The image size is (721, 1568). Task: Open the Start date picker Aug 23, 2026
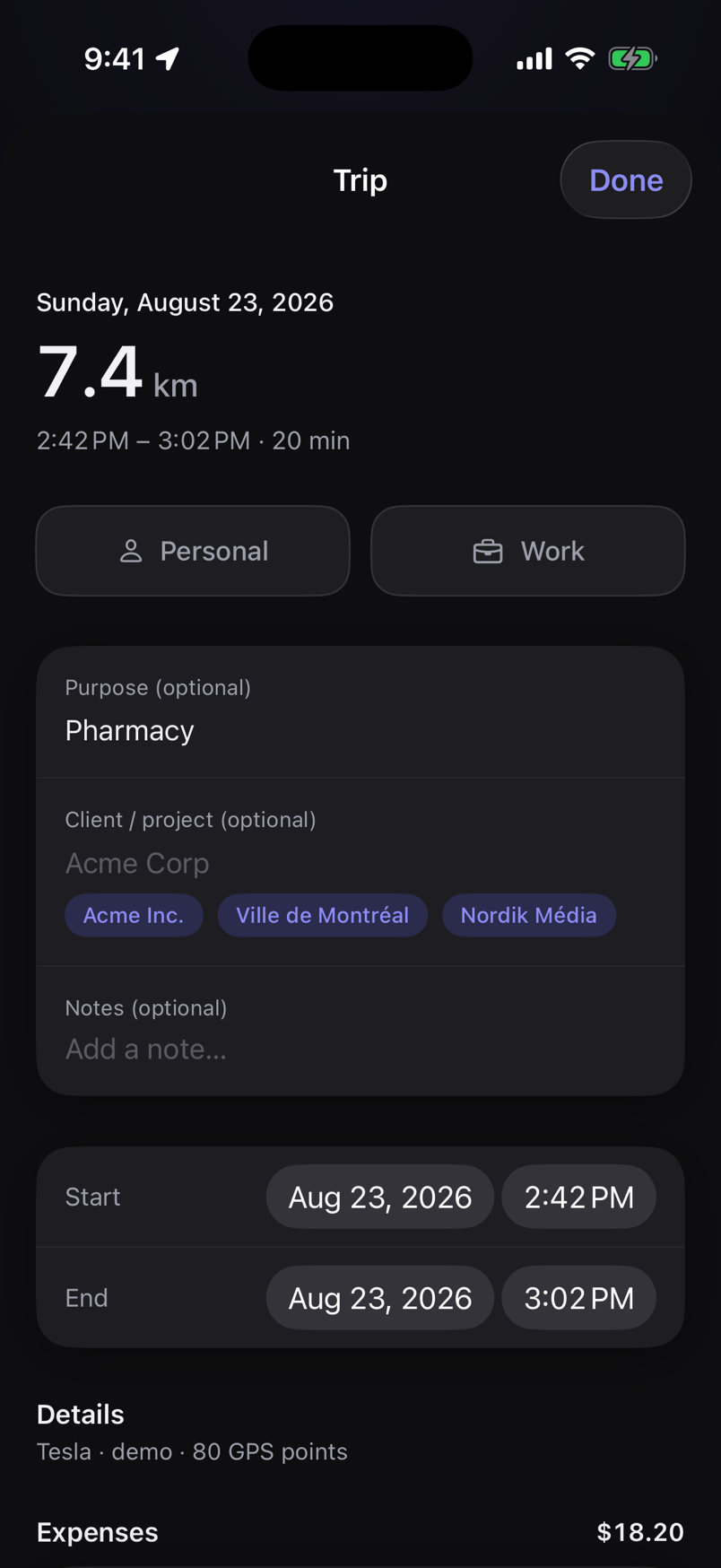click(380, 1197)
